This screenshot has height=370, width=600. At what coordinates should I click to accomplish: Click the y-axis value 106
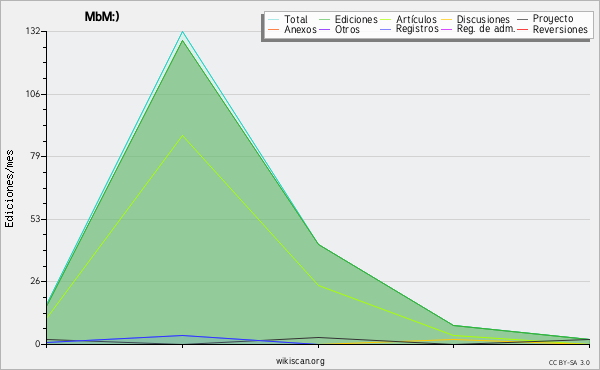(33, 94)
